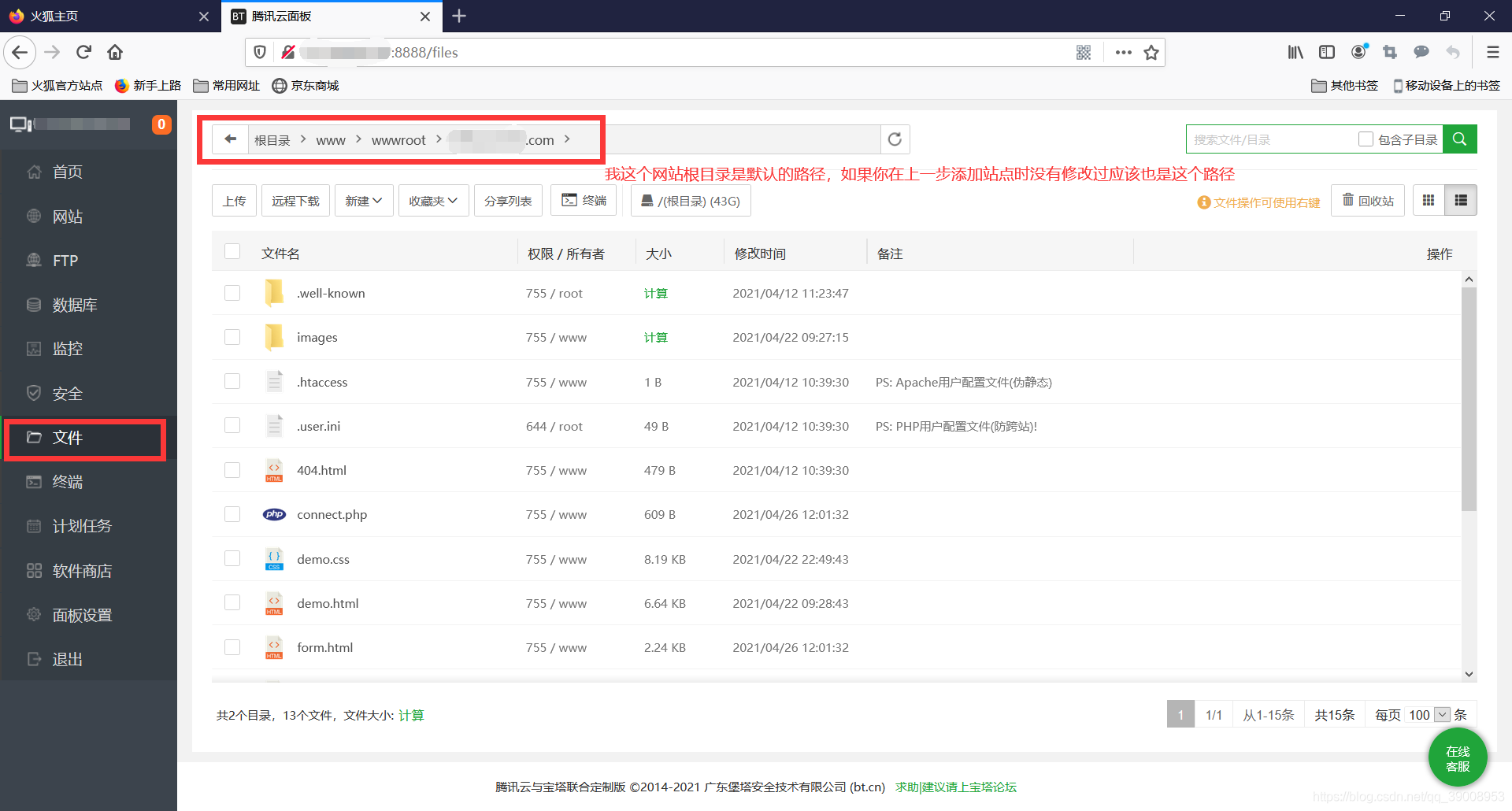
Task: Check the .well-known row checkbox
Action: pos(232,293)
